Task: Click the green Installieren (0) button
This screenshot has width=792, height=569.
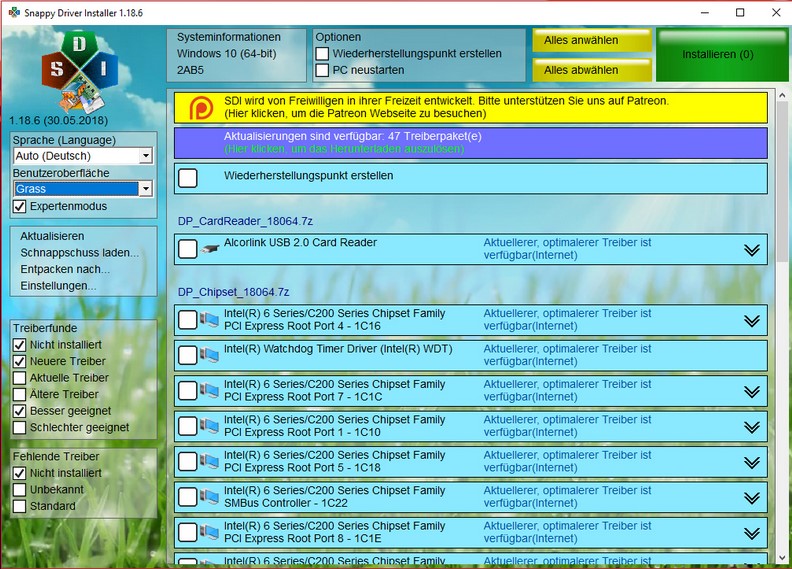Action: point(722,55)
